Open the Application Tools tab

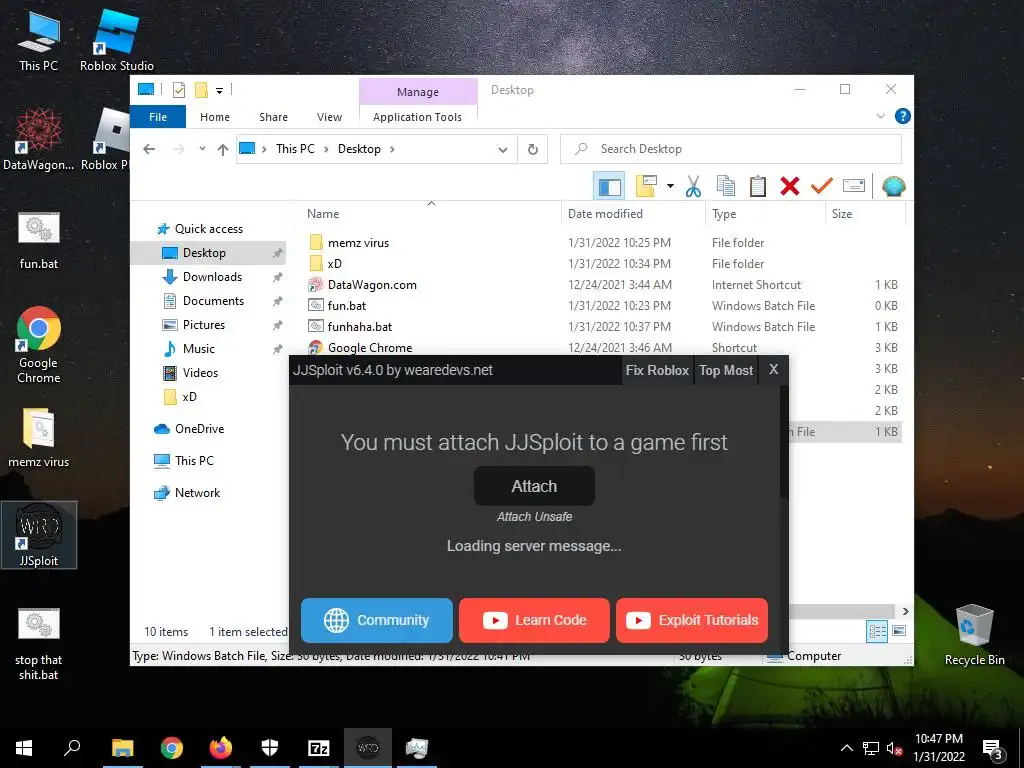pyautogui.click(x=417, y=117)
